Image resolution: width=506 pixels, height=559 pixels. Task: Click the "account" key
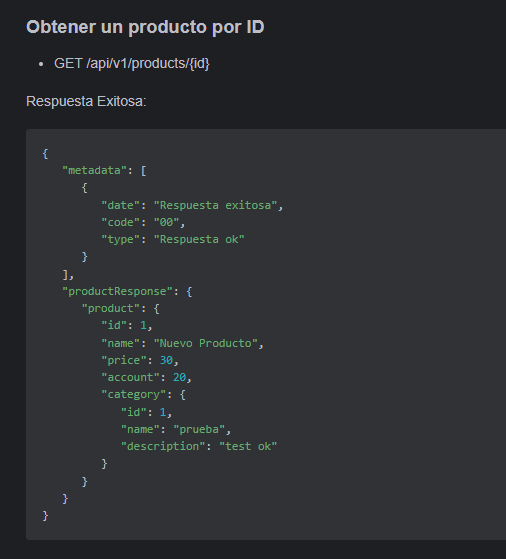130,378
